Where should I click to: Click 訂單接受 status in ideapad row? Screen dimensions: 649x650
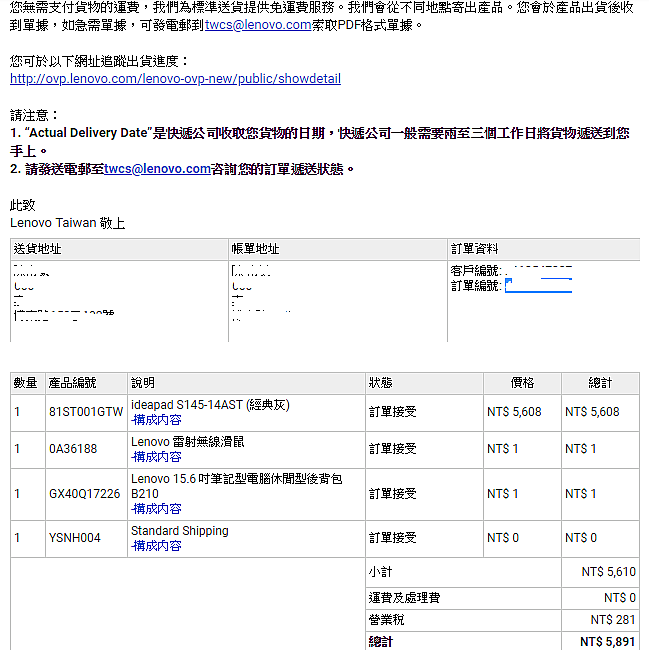(x=392, y=412)
